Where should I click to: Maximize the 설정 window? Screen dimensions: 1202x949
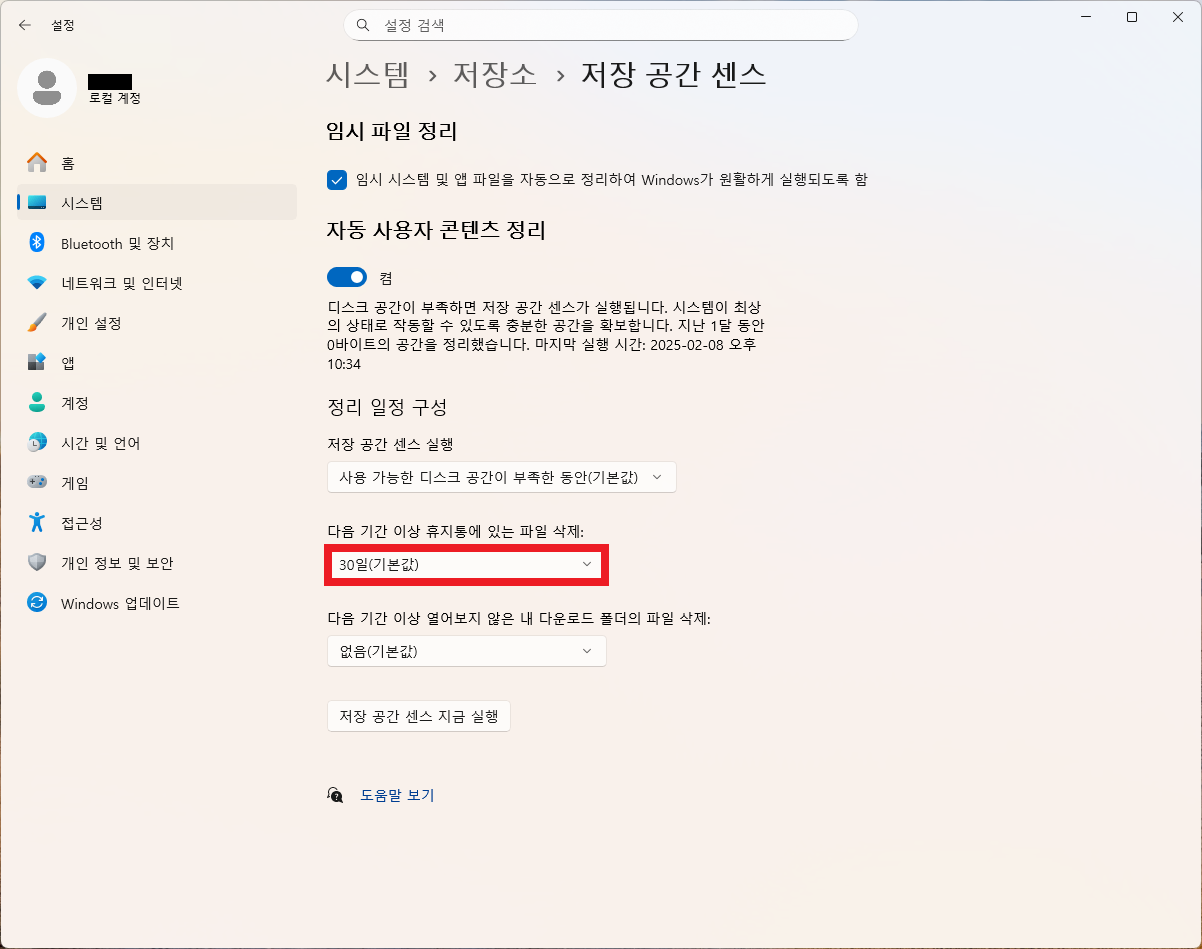point(1132,17)
